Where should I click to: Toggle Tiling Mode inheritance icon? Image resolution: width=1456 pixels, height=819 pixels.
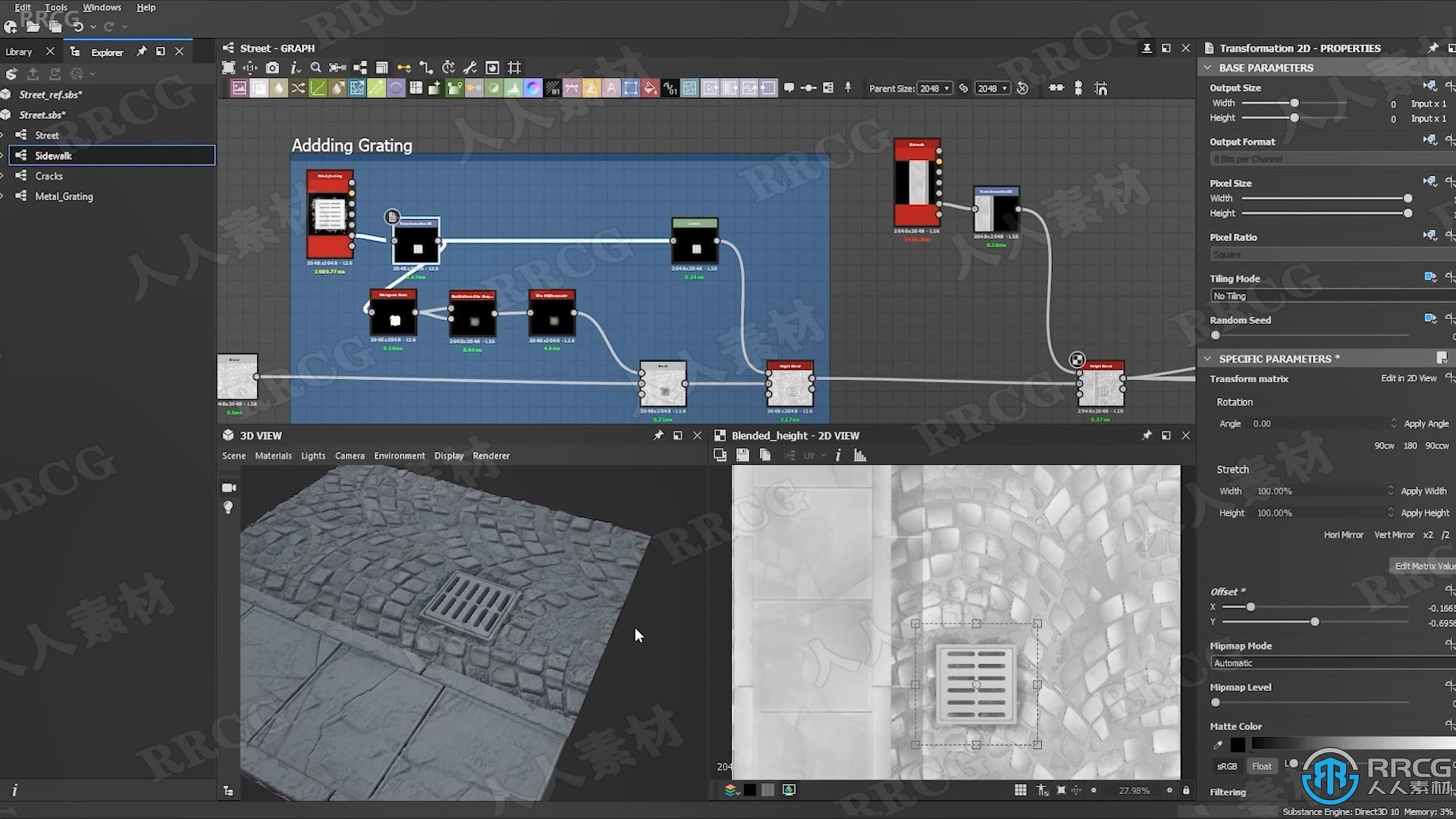[1430, 277]
